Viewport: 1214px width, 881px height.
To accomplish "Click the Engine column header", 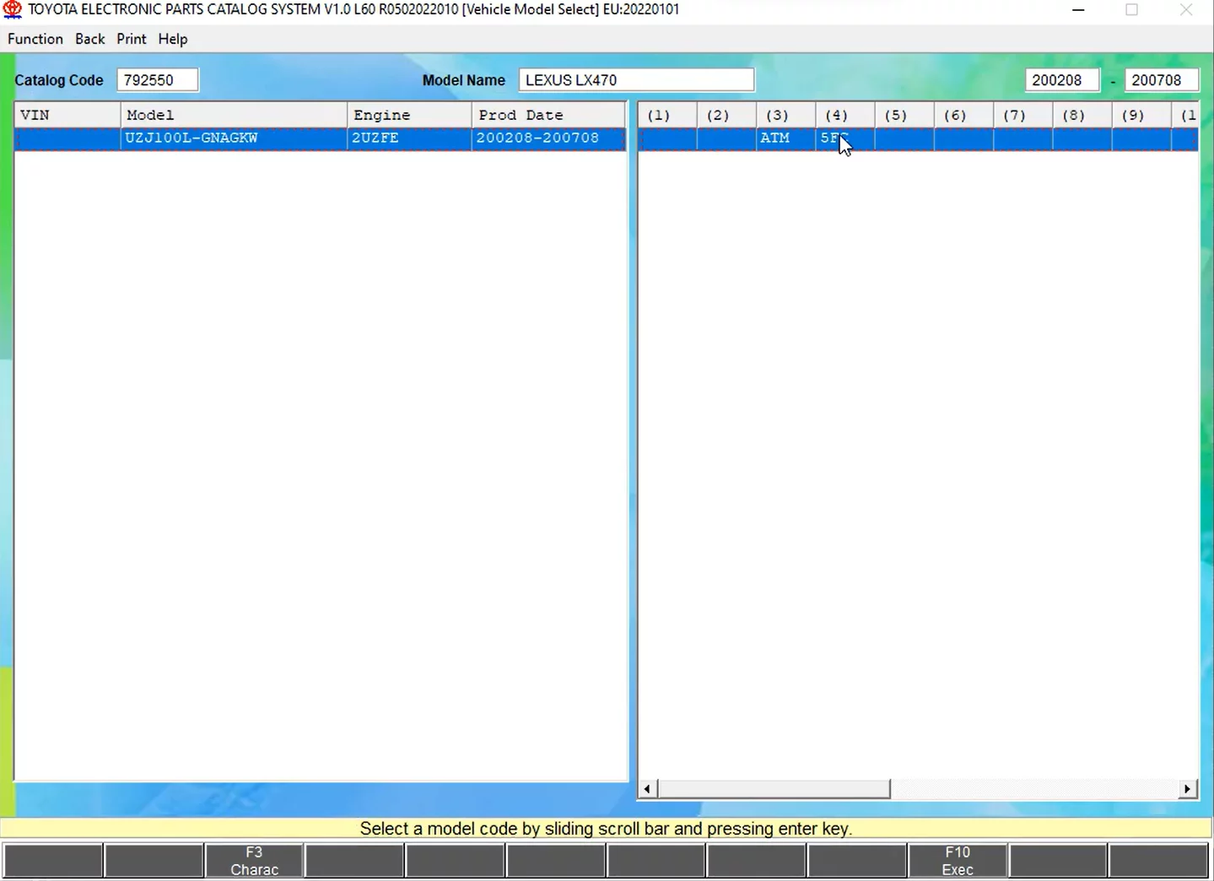I will point(408,115).
